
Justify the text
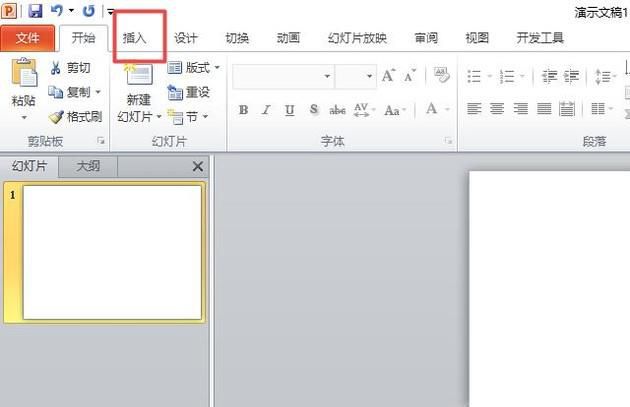coord(544,108)
